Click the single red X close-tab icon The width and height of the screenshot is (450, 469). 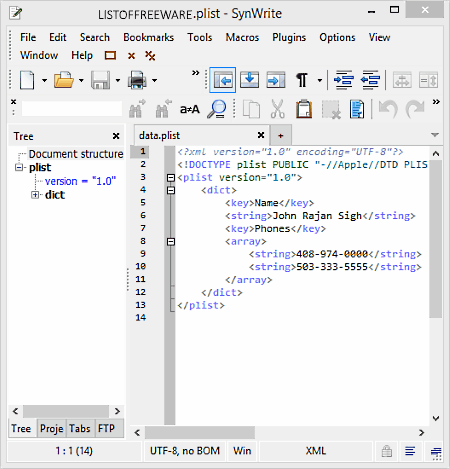(x=131, y=56)
